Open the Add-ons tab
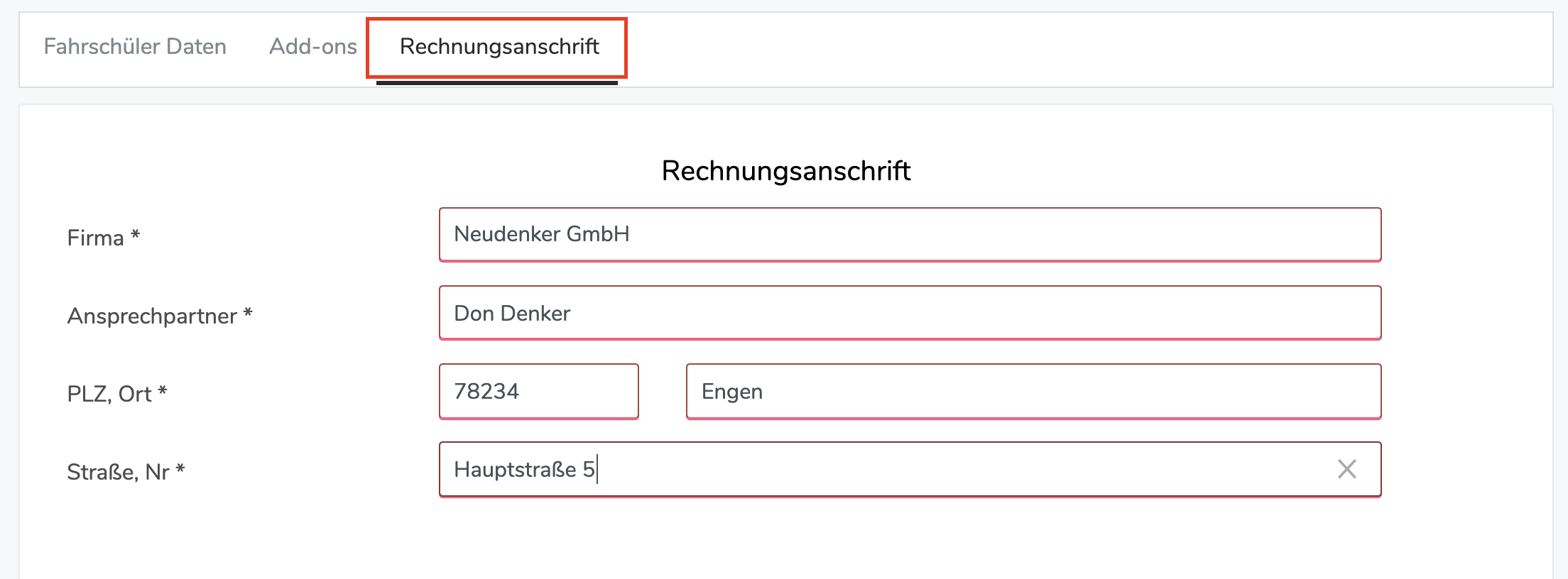This screenshot has width=1568, height=579. [x=313, y=47]
